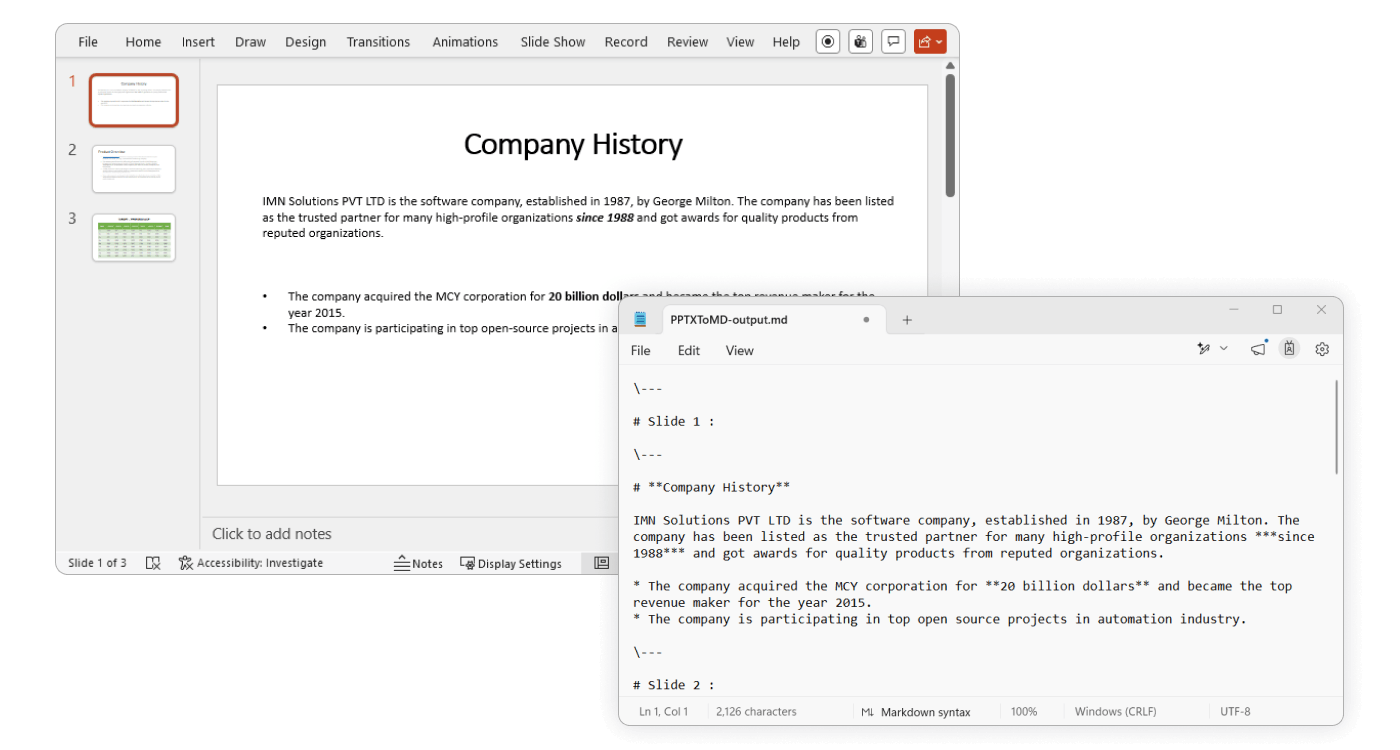
Task: Click Accessibility: Investigate in status bar
Action: [251, 563]
